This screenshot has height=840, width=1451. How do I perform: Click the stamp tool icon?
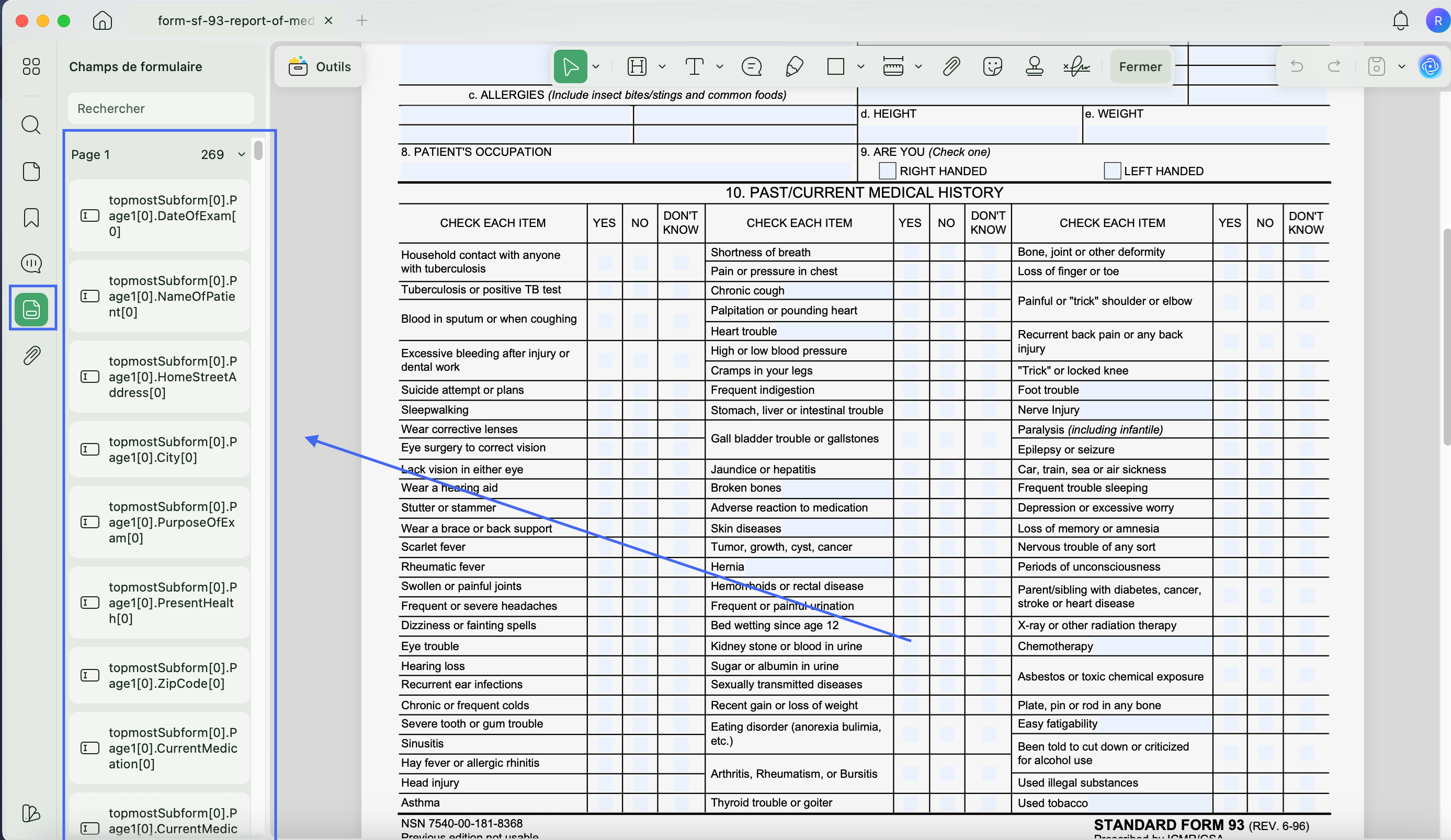tap(1034, 66)
